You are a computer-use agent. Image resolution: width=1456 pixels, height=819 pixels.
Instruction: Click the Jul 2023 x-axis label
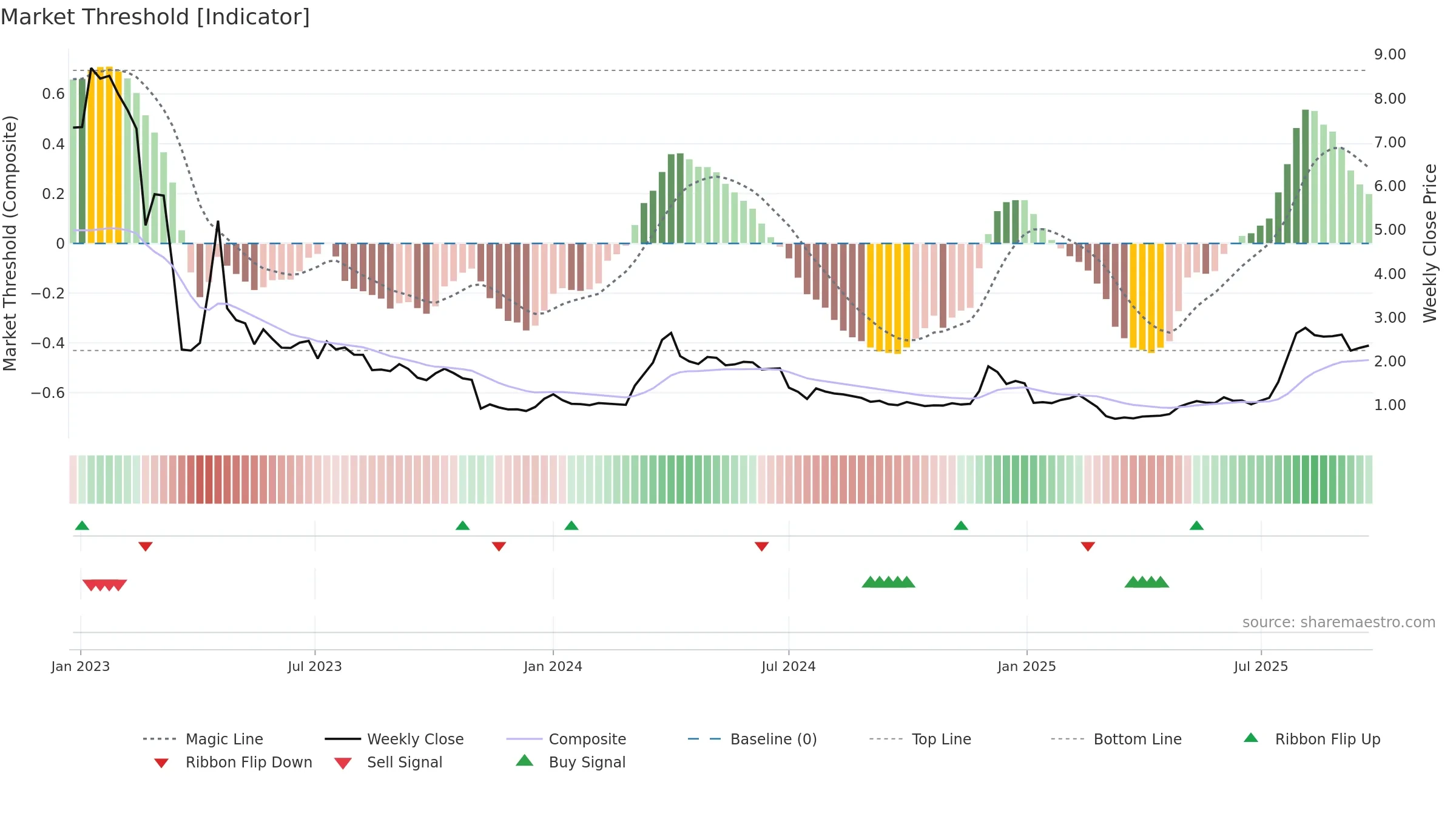coord(315,666)
